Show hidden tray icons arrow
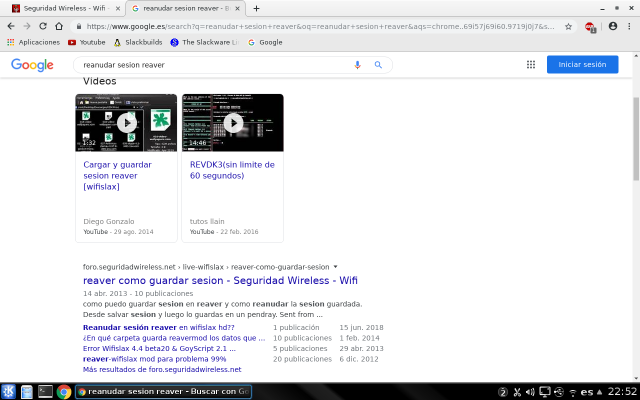This screenshot has height=400, width=640. [599, 392]
